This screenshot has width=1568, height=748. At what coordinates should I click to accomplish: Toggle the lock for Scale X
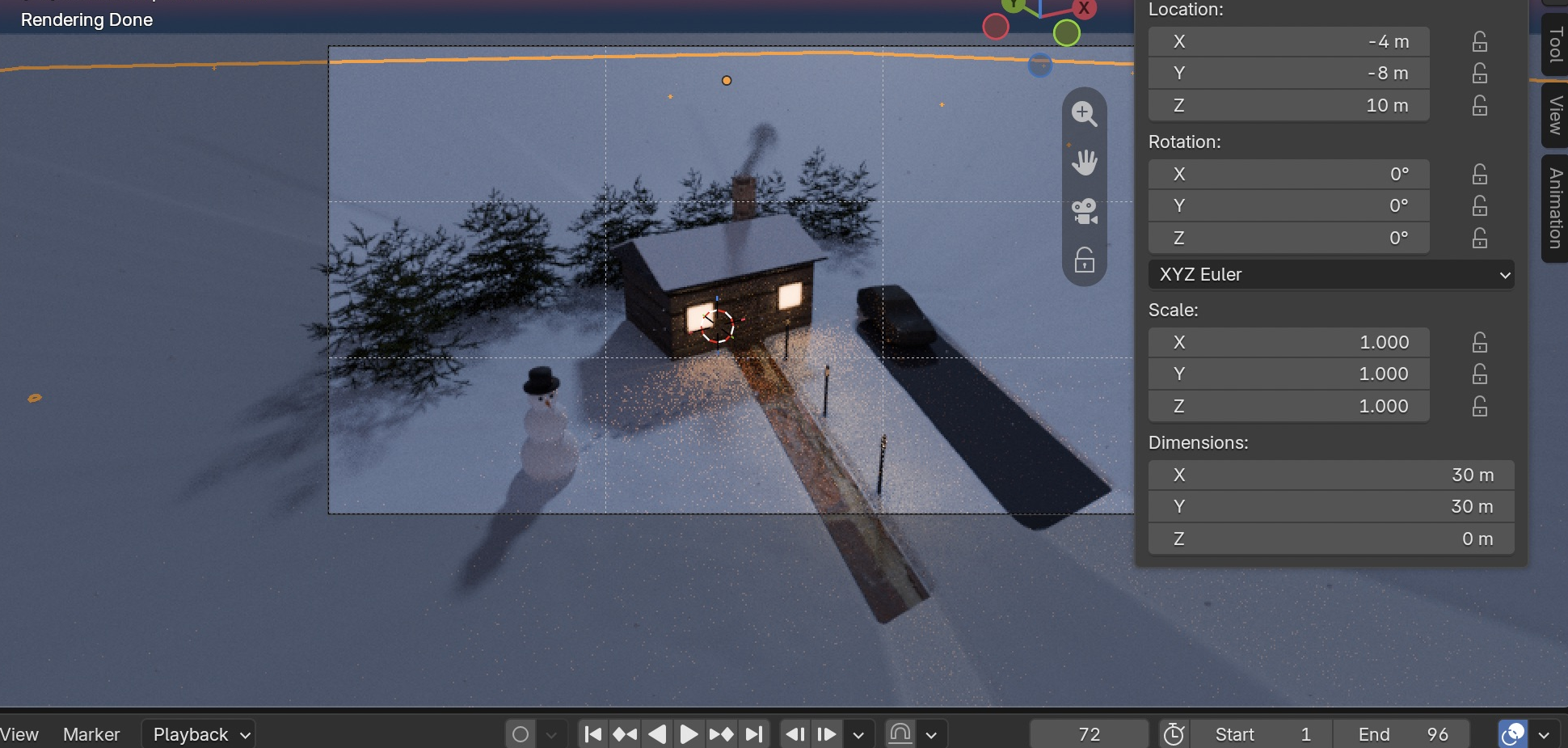pos(1480,342)
